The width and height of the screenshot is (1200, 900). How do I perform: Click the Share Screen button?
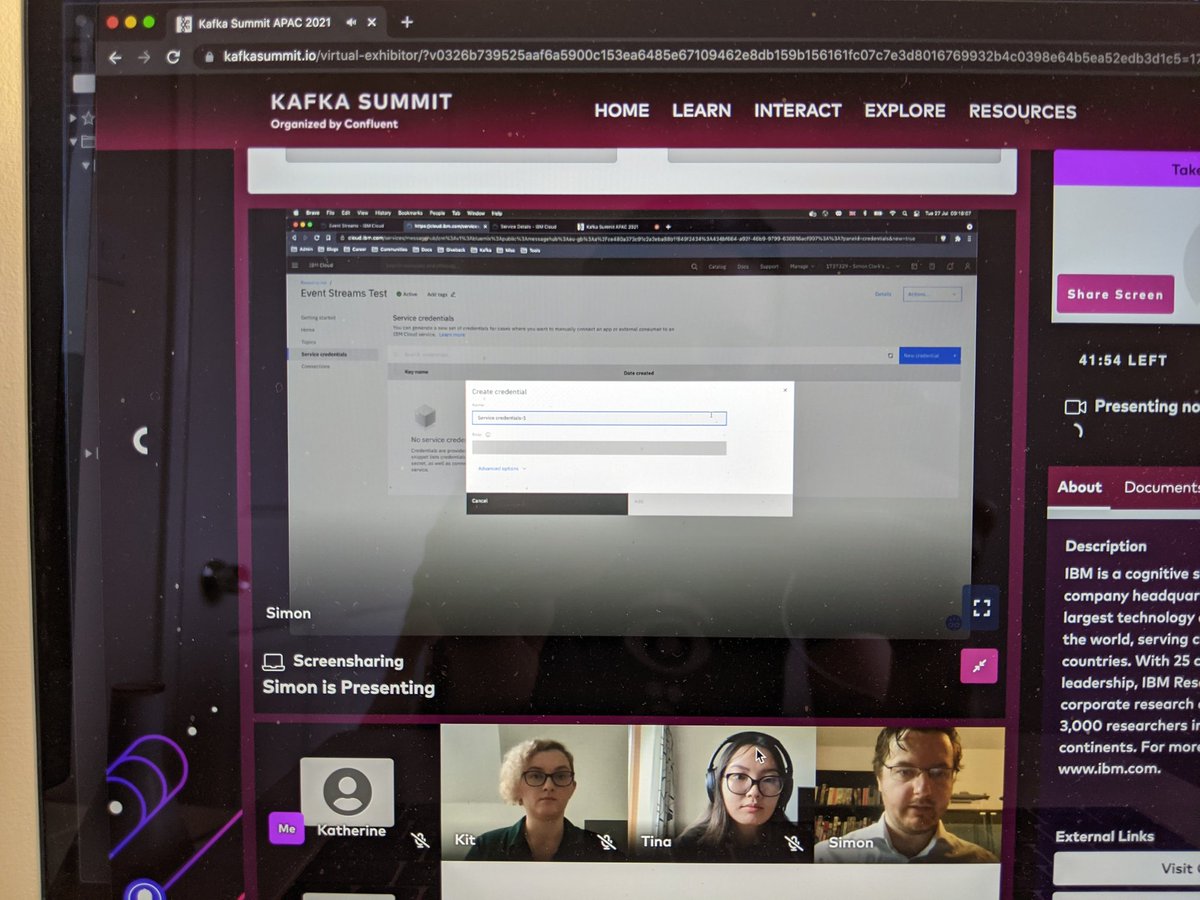tap(1115, 294)
